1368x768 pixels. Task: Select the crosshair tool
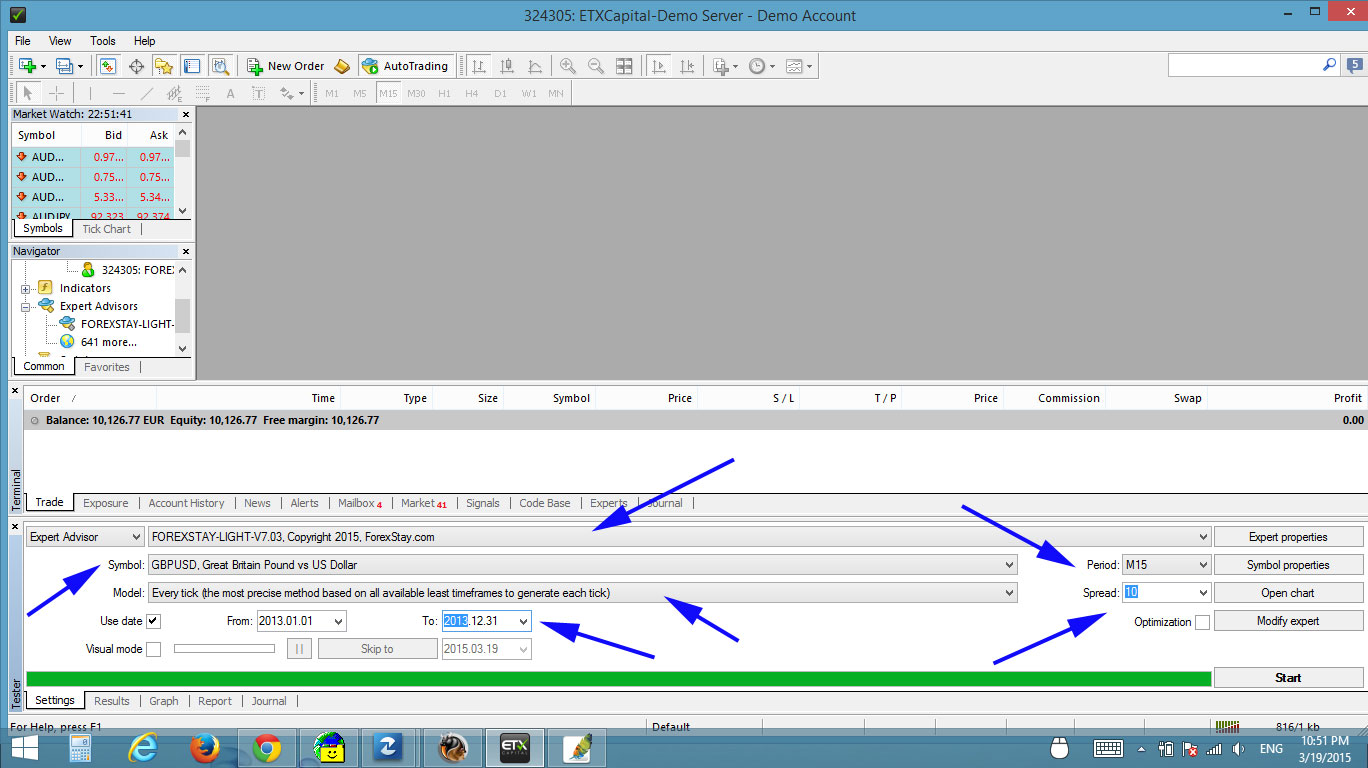tap(57, 93)
